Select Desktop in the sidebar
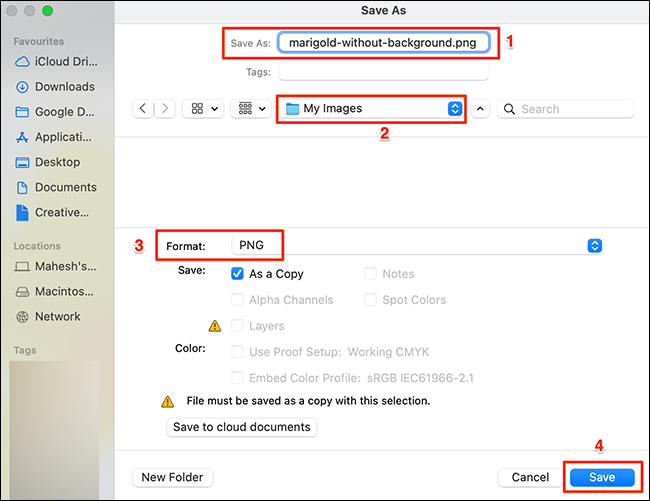The image size is (650, 501). (x=59, y=162)
